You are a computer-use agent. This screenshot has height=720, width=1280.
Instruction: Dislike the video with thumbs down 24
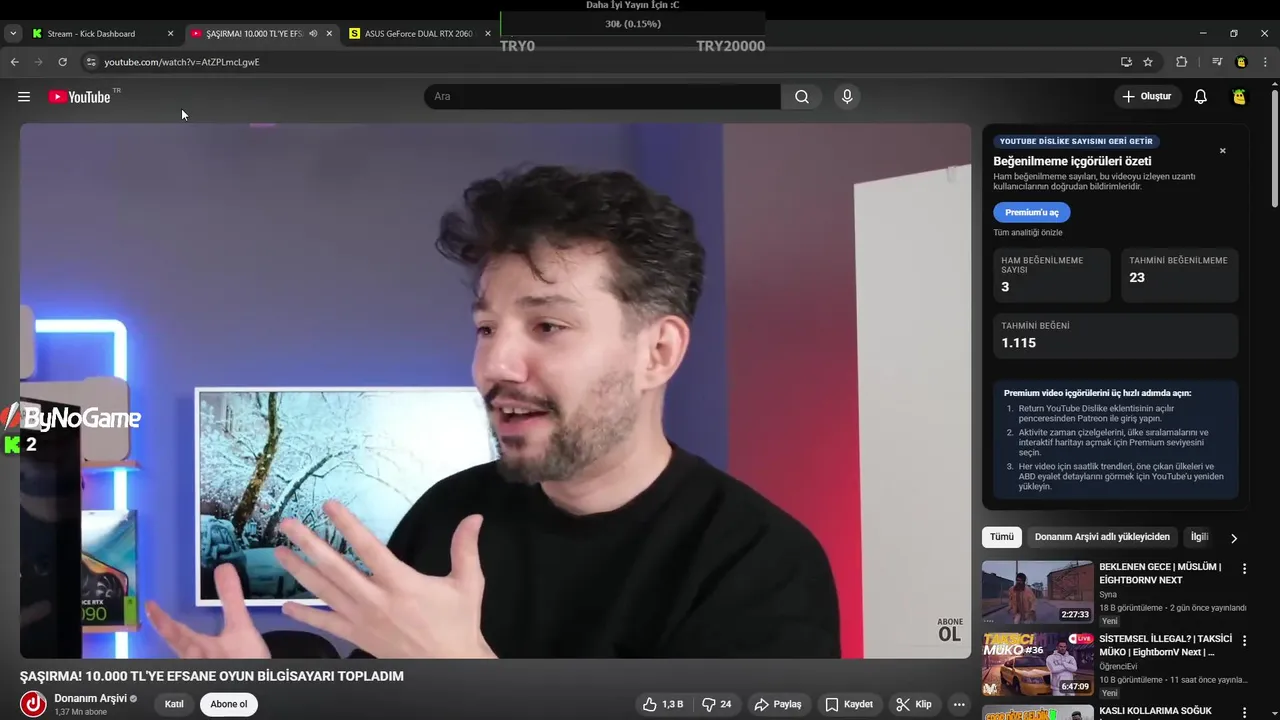coord(717,704)
